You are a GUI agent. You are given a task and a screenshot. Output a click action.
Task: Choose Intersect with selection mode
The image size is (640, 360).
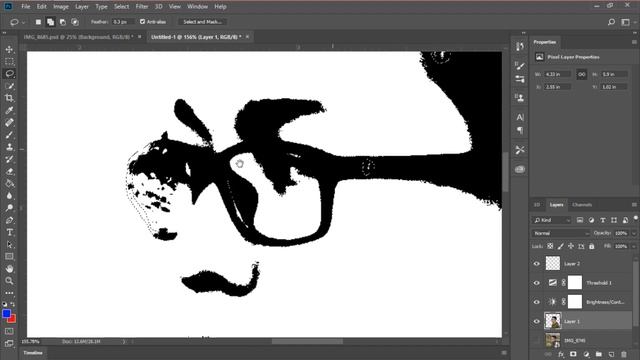(75, 22)
